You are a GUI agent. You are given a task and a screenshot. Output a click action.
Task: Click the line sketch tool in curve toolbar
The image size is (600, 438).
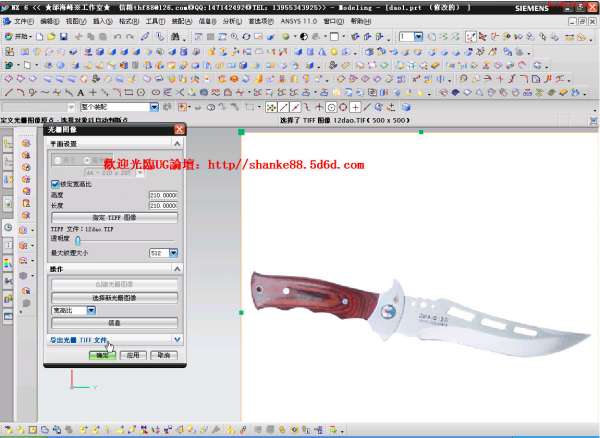(x=9, y=92)
